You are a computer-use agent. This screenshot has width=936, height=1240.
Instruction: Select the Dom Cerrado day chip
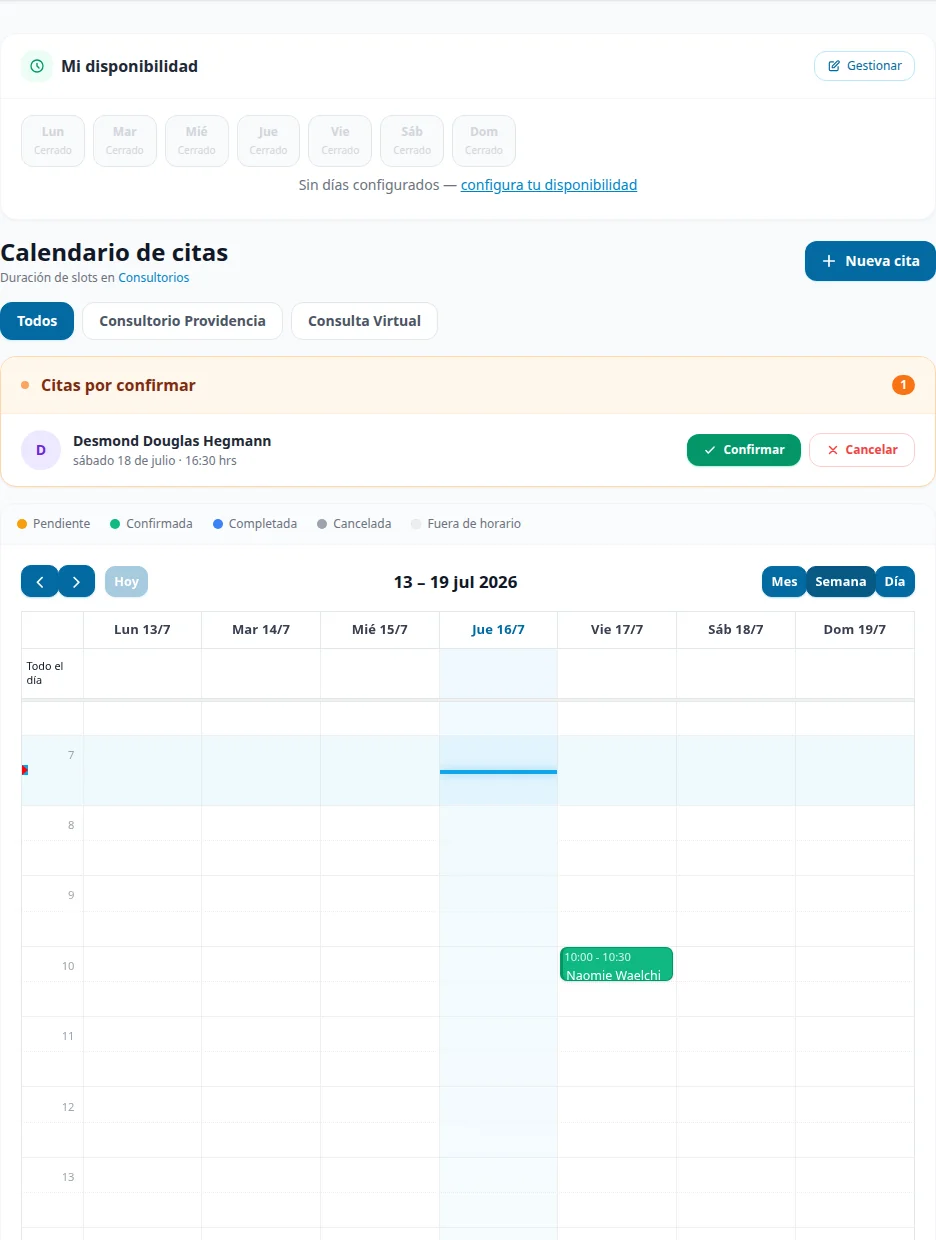point(484,140)
